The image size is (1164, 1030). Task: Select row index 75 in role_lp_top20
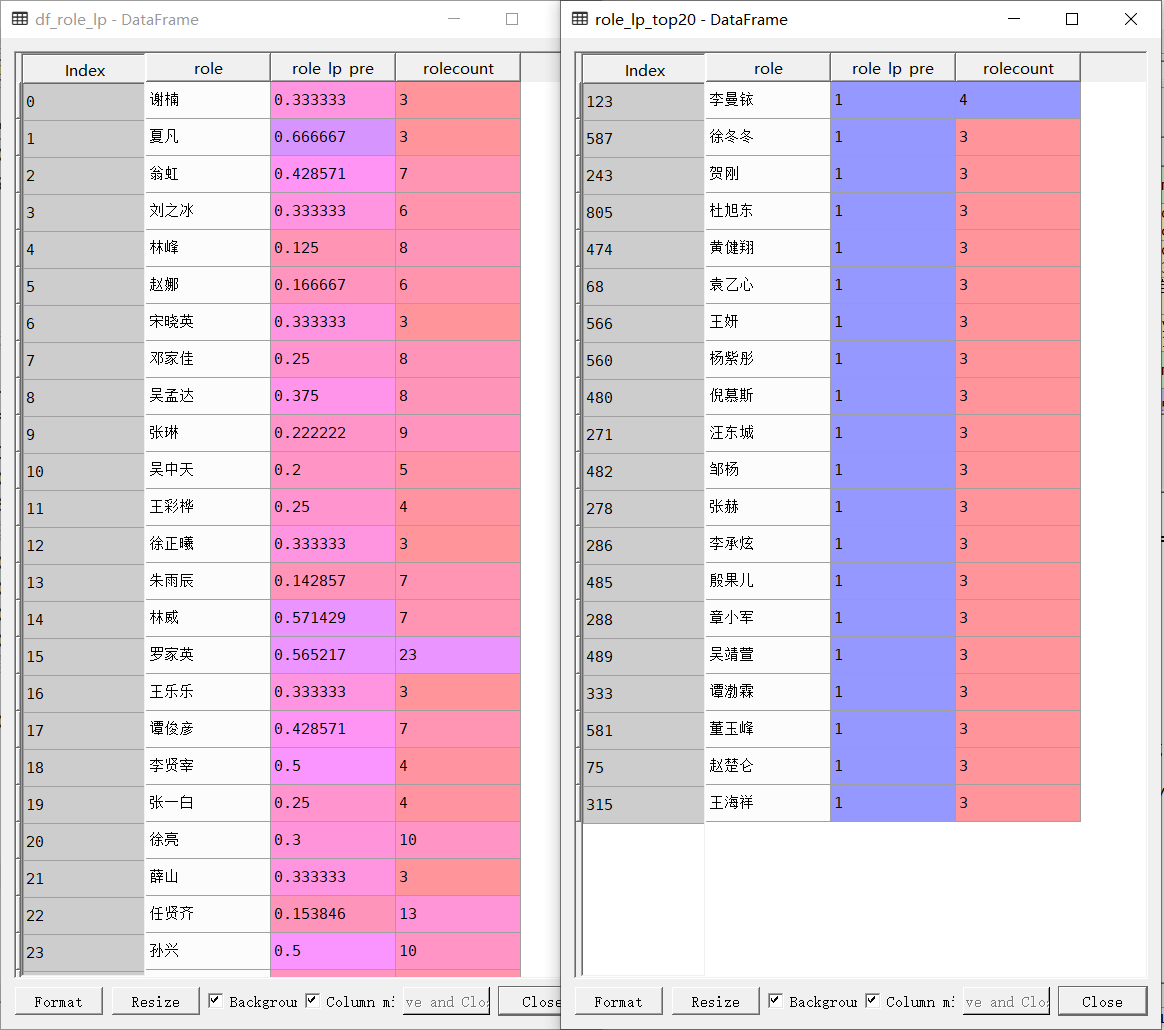[x=644, y=767]
